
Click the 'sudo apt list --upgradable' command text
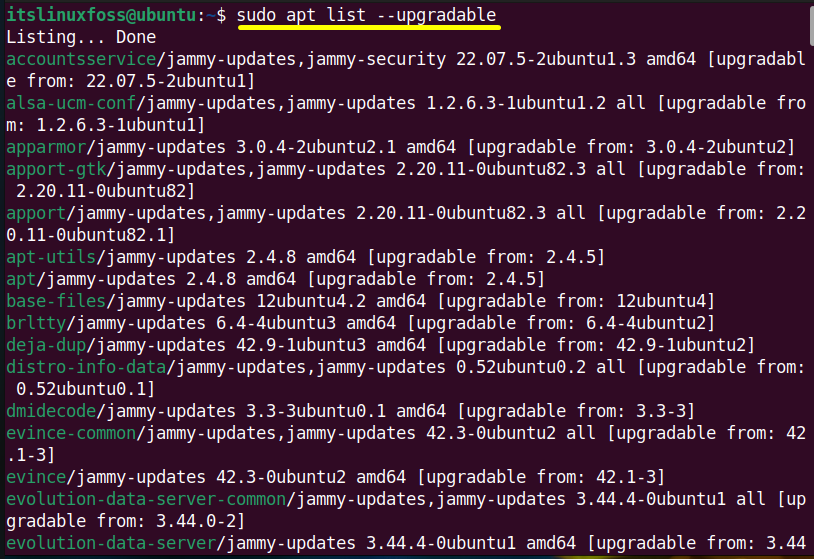(367, 15)
